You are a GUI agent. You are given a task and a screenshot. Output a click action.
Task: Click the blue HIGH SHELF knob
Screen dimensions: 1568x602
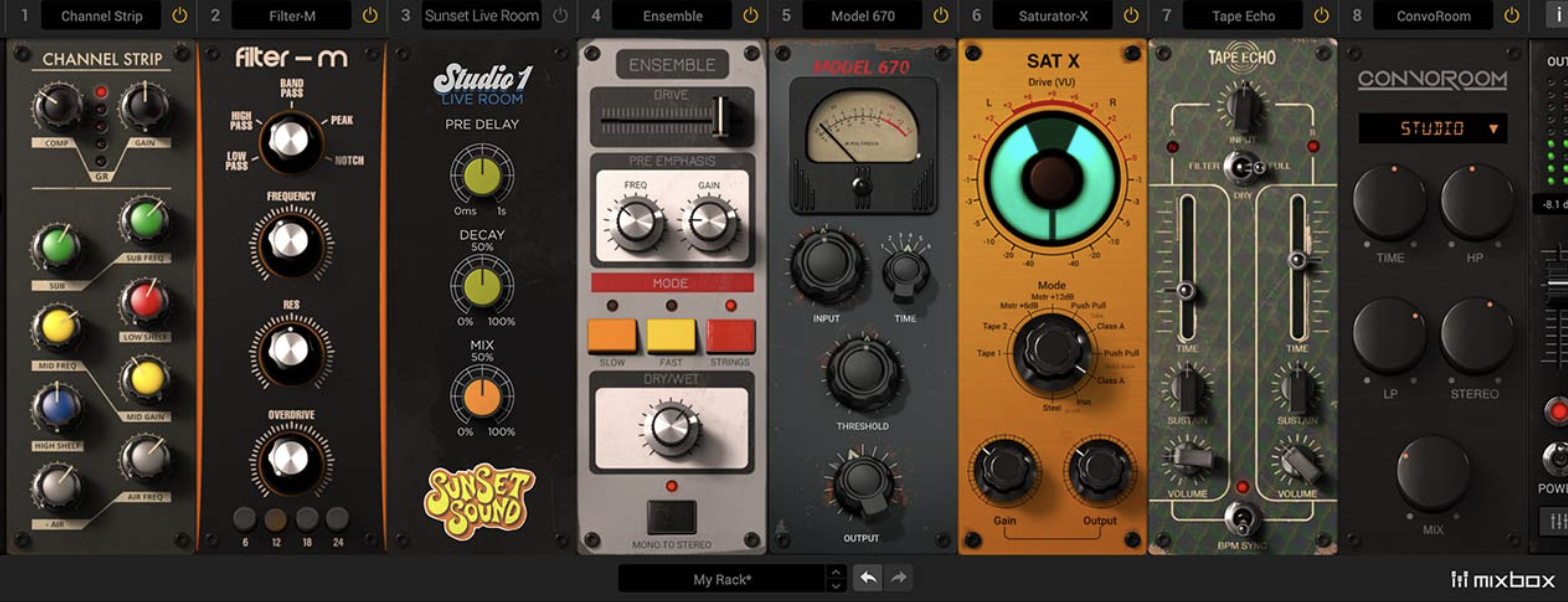[x=56, y=408]
